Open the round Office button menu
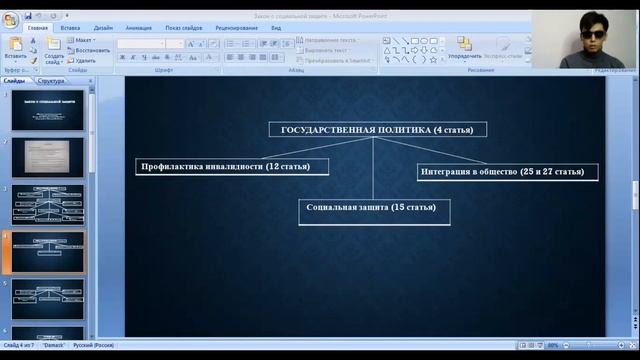 pos(10,20)
